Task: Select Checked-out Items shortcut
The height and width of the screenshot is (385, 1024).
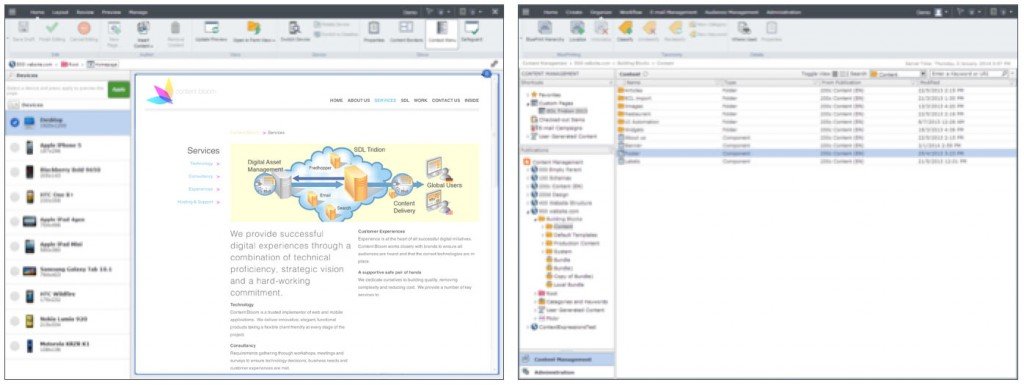Action: click(x=561, y=119)
